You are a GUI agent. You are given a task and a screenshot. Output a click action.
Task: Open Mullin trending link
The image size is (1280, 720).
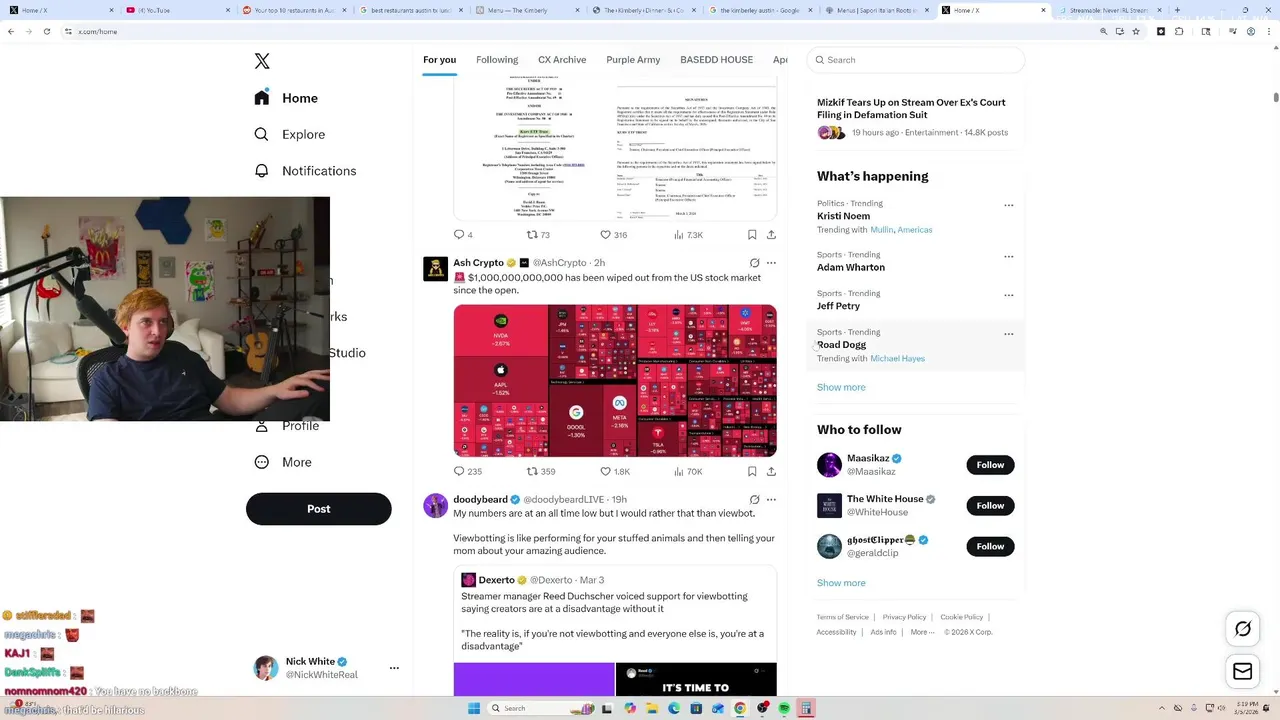pos(882,230)
